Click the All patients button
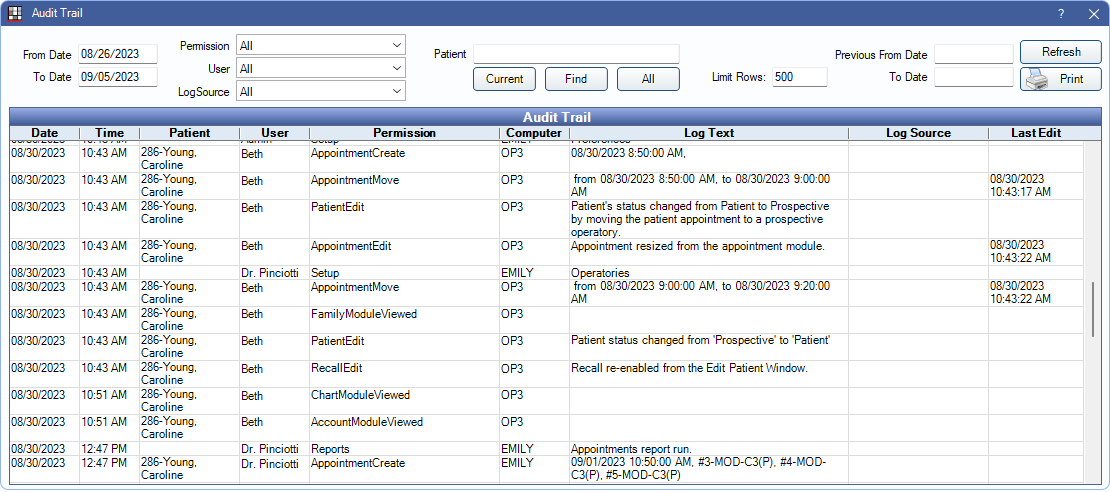1110x492 pixels. point(648,79)
